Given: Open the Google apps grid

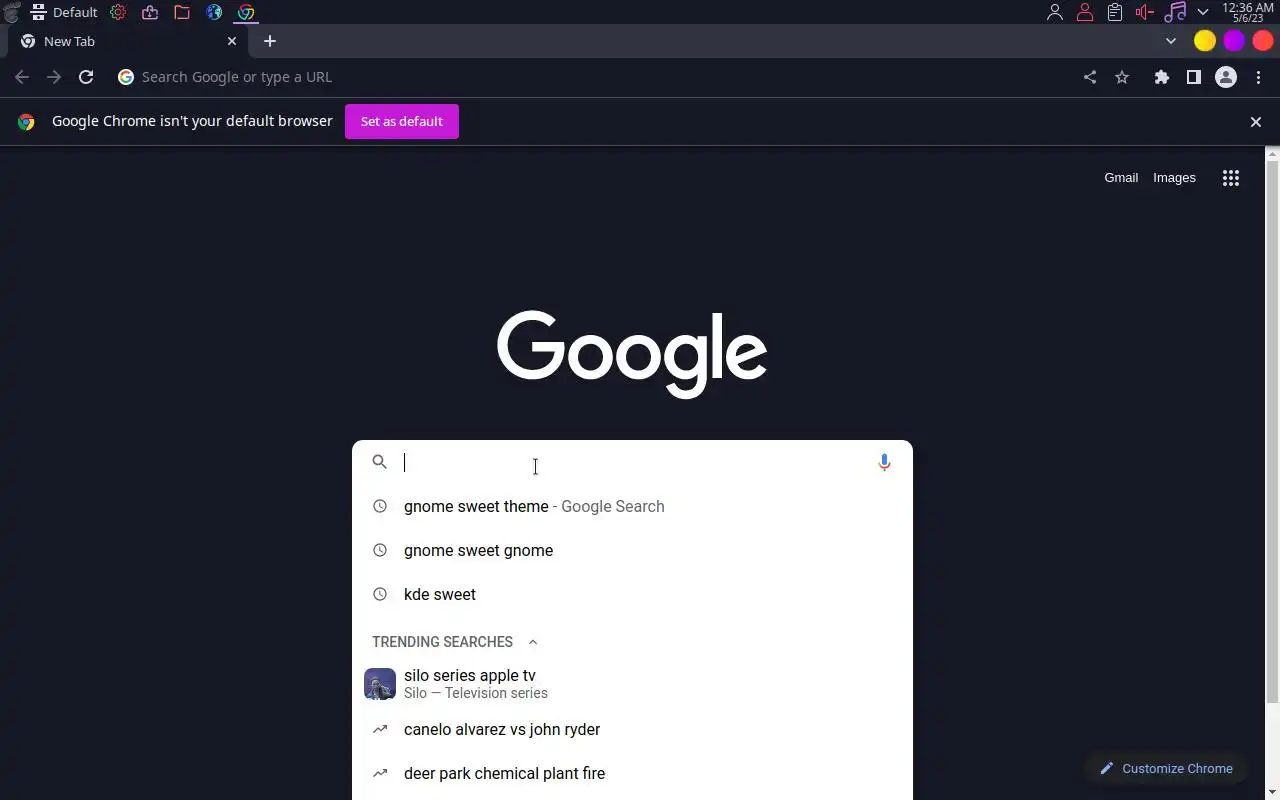Looking at the screenshot, I should click(x=1231, y=178).
